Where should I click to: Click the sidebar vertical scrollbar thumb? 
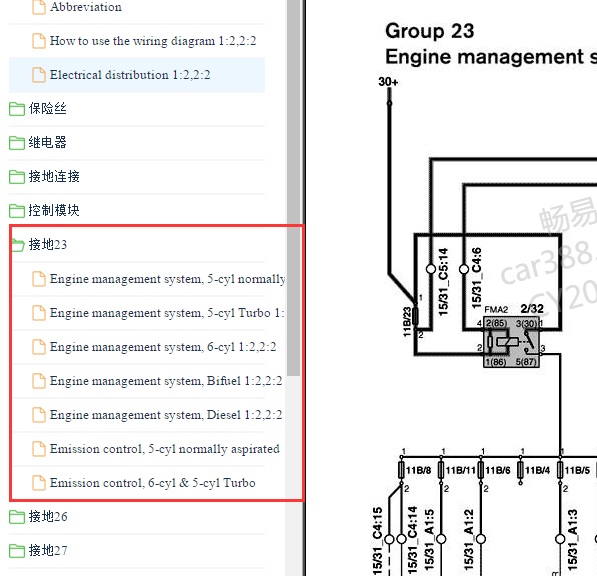293,188
